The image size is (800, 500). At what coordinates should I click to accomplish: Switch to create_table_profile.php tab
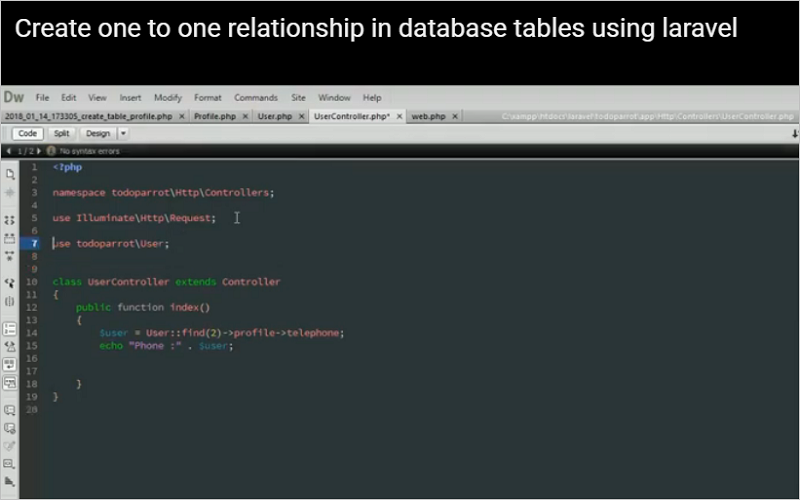(89, 116)
